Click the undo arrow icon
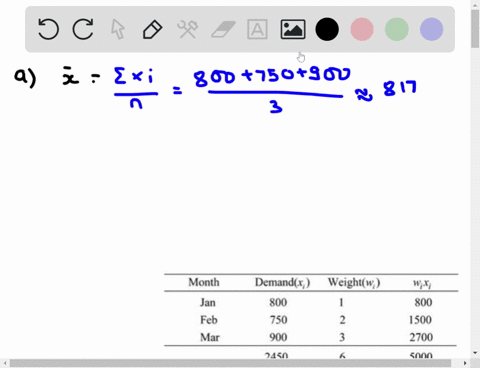Image resolution: width=480 pixels, height=368 pixels. (48, 29)
